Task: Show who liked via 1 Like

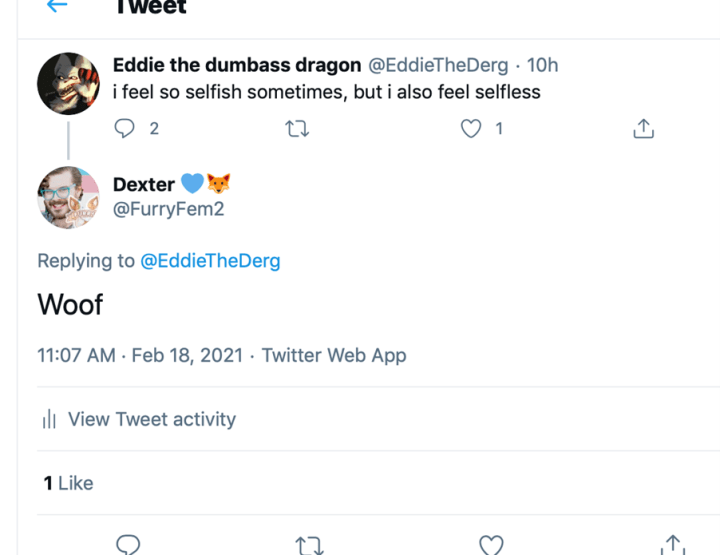Action: pyautogui.click(x=68, y=483)
